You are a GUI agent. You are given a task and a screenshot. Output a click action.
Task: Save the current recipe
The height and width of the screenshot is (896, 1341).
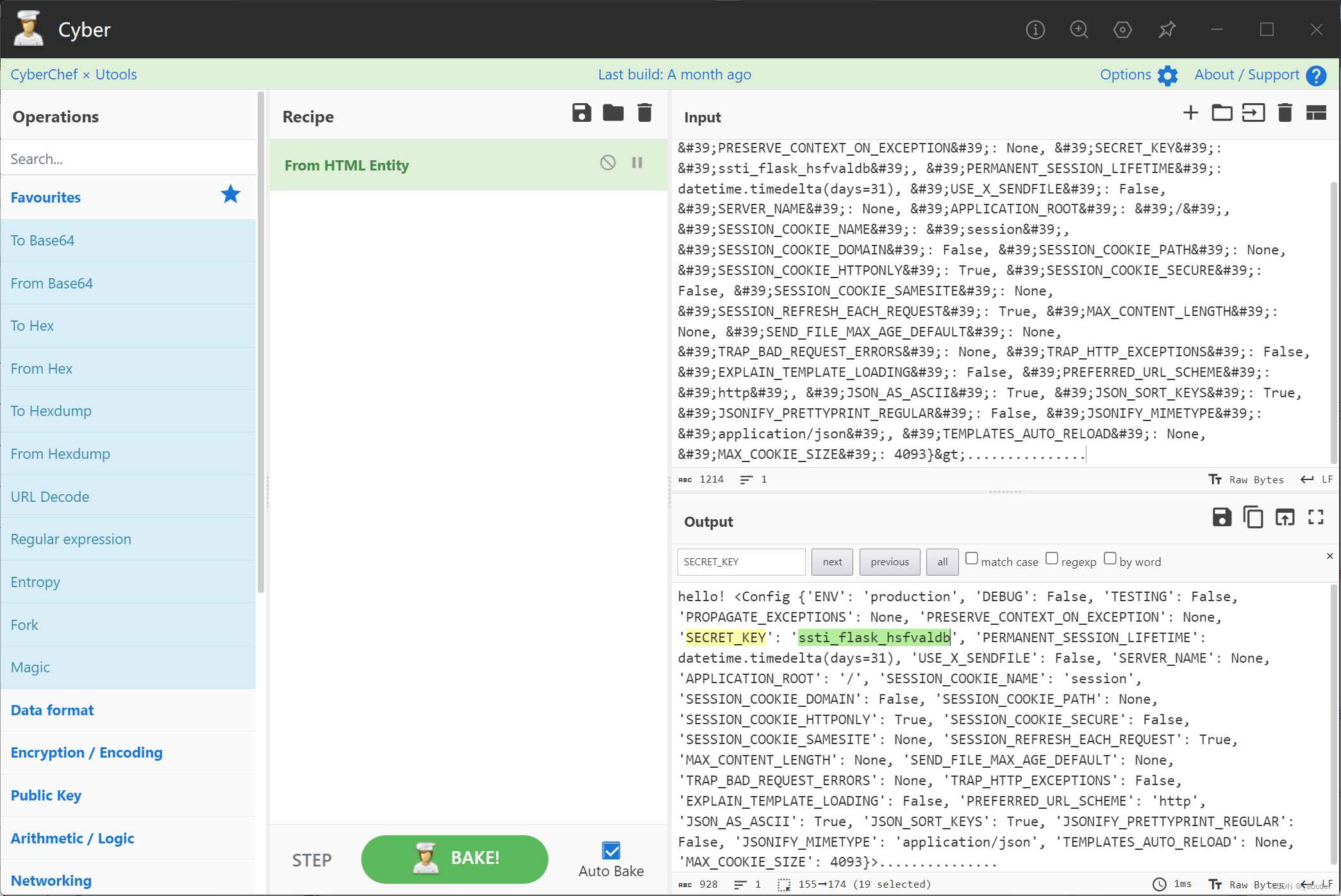coord(581,113)
